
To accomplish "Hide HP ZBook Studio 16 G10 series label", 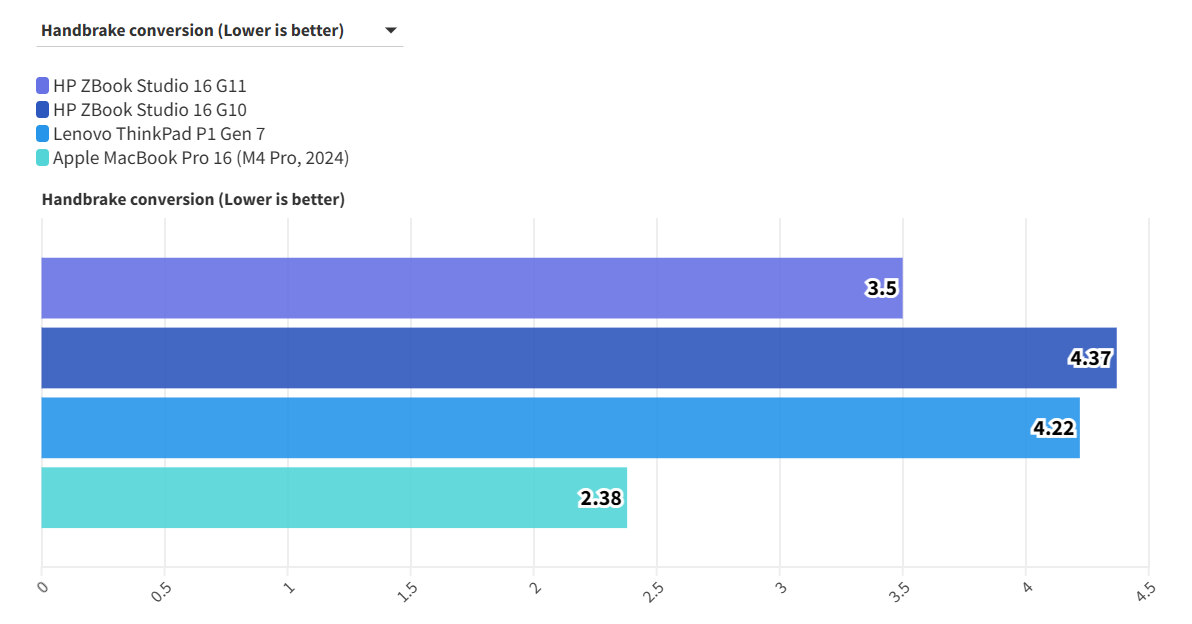I will pos(150,110).
